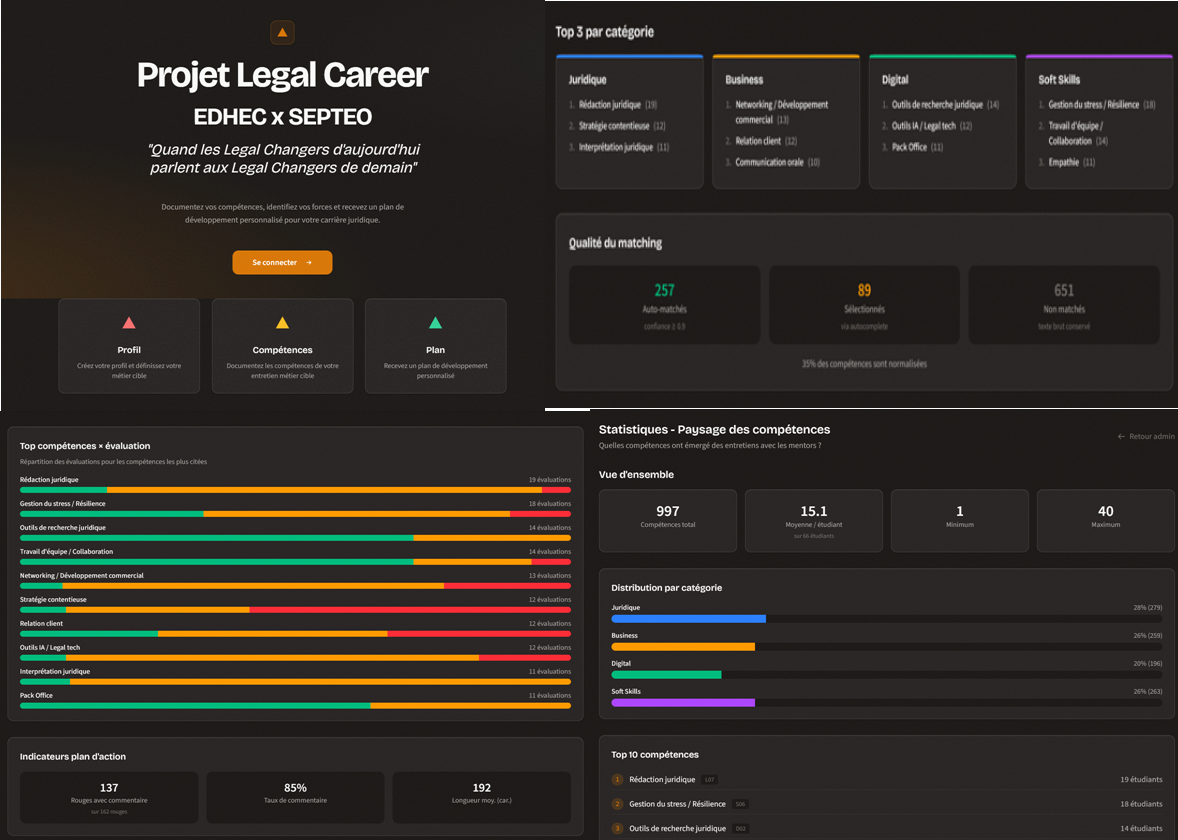Select the green Plan triangle icon
The width and height of the screenshot is (1178, 840).
(435, 321)
